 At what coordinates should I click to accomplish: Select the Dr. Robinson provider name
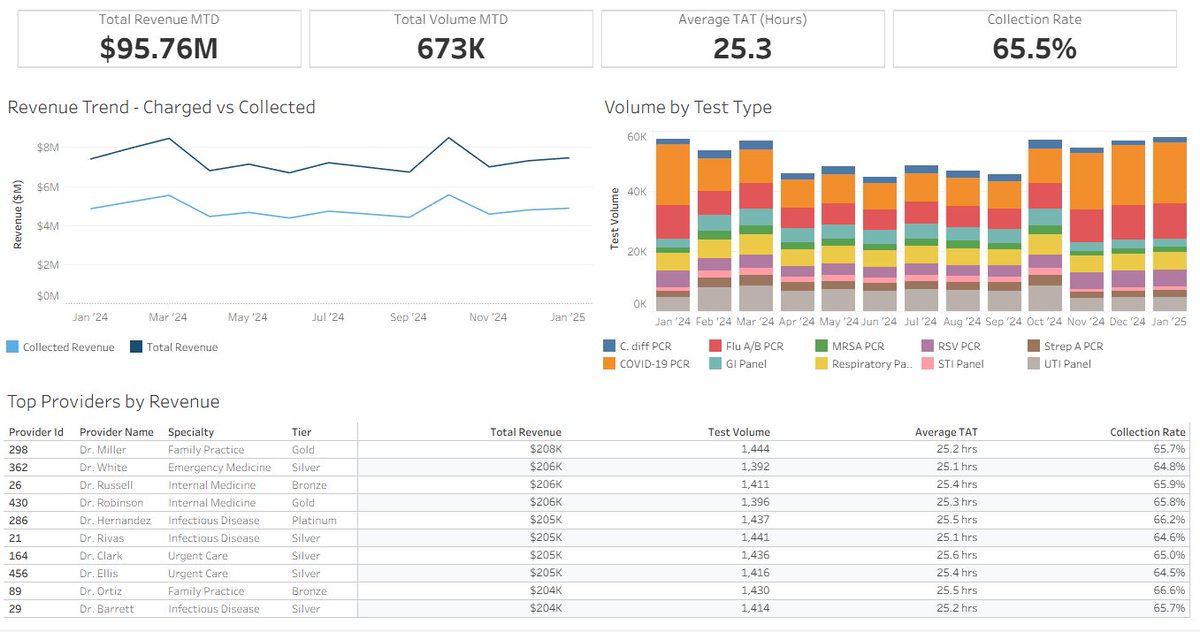111,503
